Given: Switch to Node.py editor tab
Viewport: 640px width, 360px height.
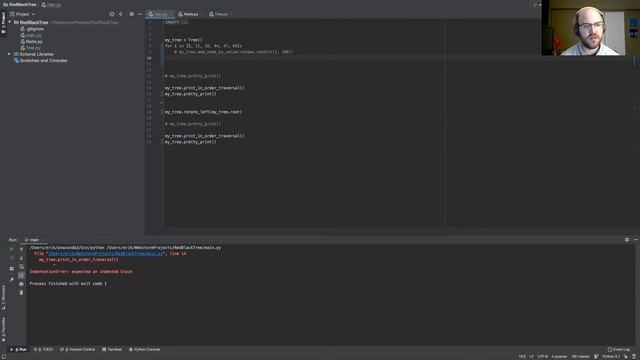Looking at the screenshot, I should click(189, 14).
